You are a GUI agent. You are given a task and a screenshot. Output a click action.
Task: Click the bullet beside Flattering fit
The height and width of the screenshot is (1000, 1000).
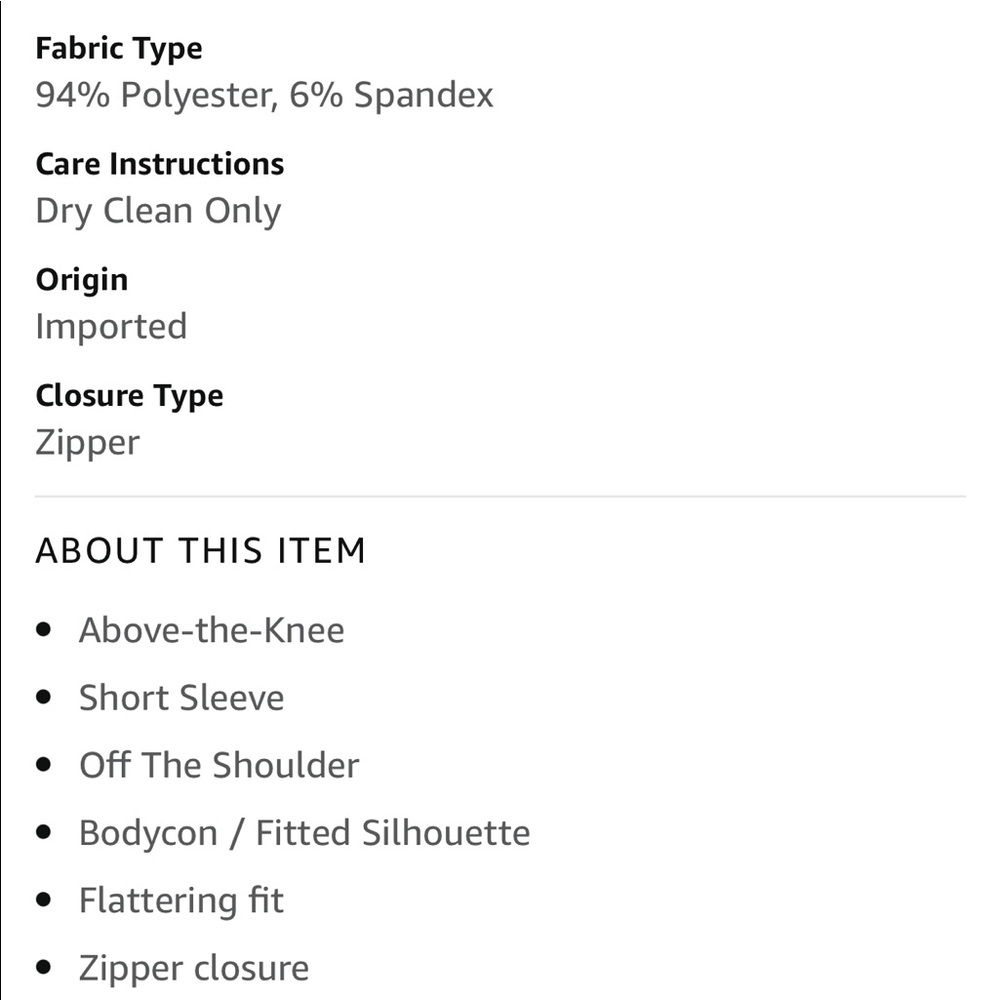point(43,901)
